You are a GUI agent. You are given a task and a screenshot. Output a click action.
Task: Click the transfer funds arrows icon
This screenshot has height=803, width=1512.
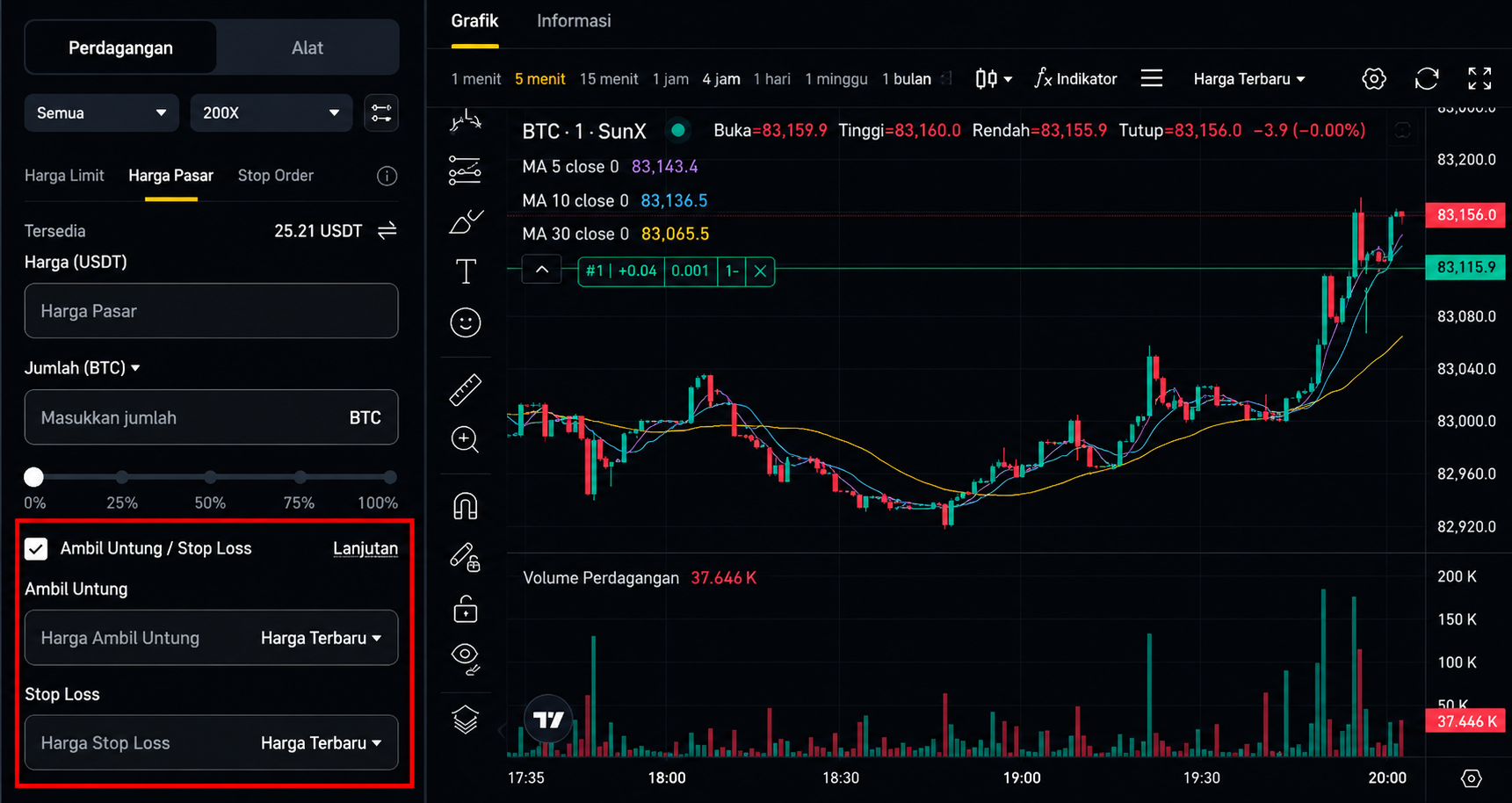[x=387, y=231]
